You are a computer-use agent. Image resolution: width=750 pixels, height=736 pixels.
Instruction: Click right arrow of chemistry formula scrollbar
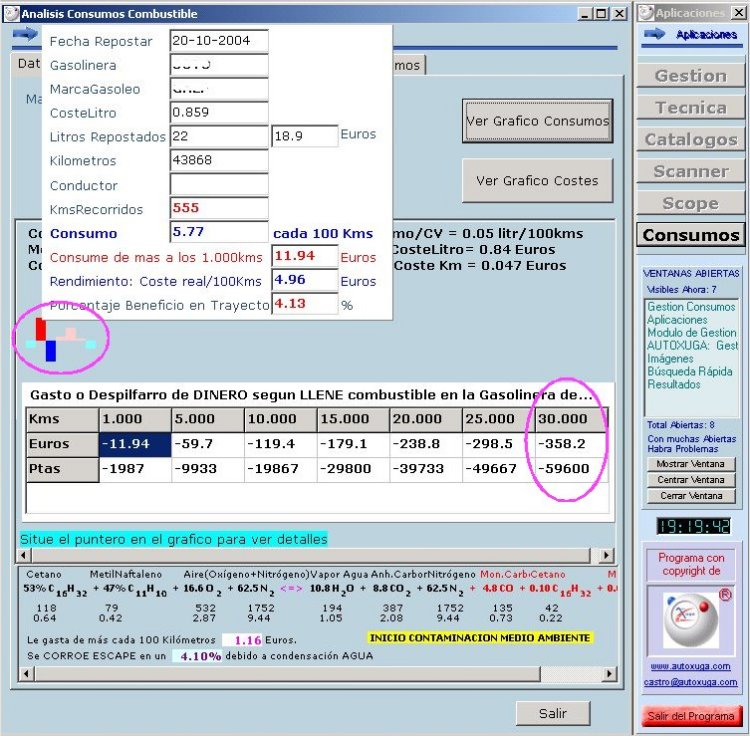click(608, 674)
